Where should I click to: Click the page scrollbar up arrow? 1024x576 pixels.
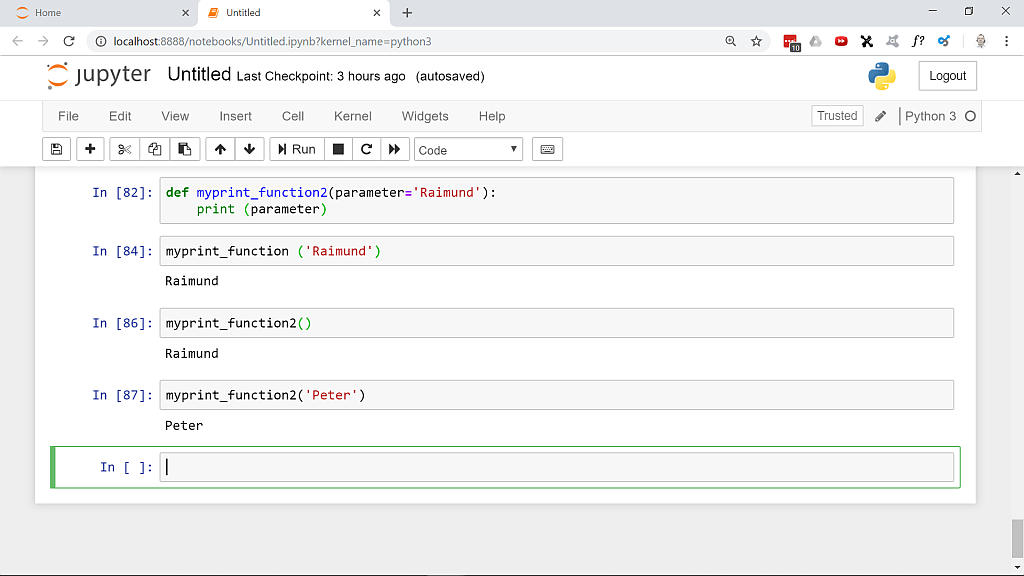pos(1017,174)
